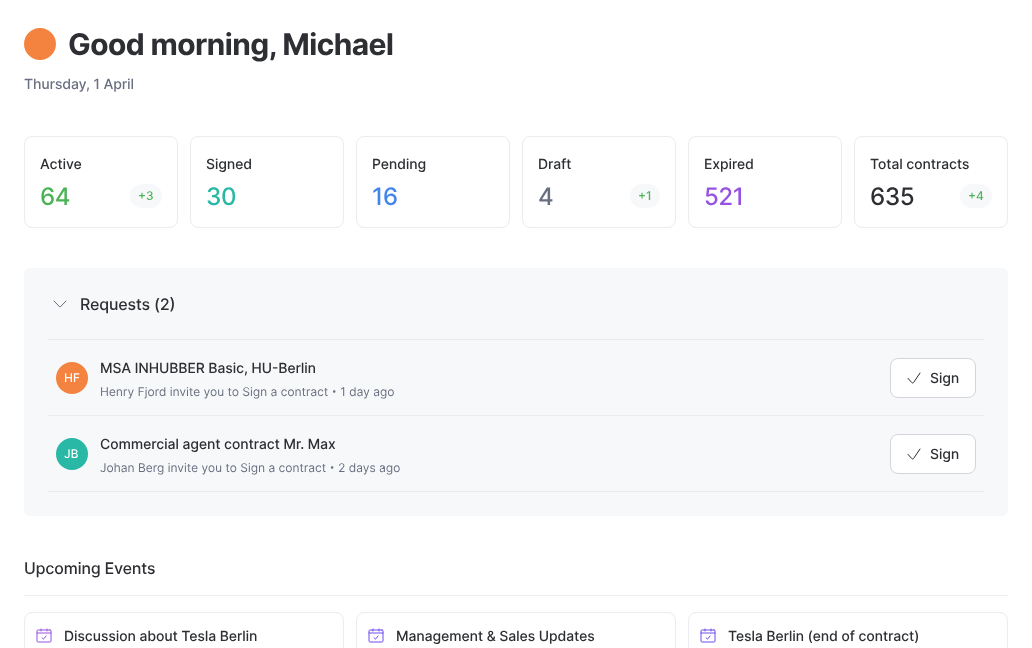Click the JB avatar for Johan Berg

[71, 454]
